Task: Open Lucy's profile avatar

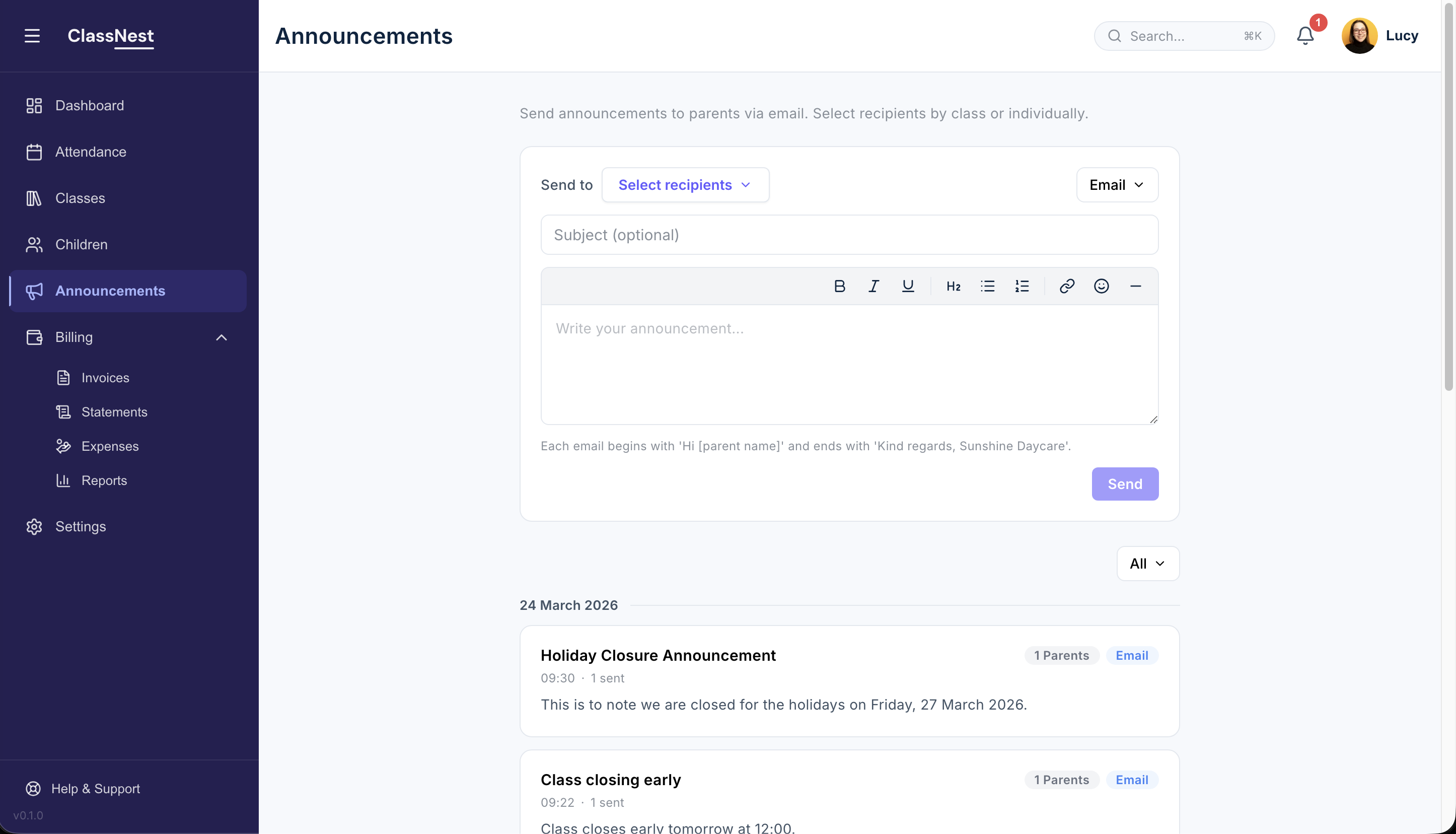Action: (1359, 36)
